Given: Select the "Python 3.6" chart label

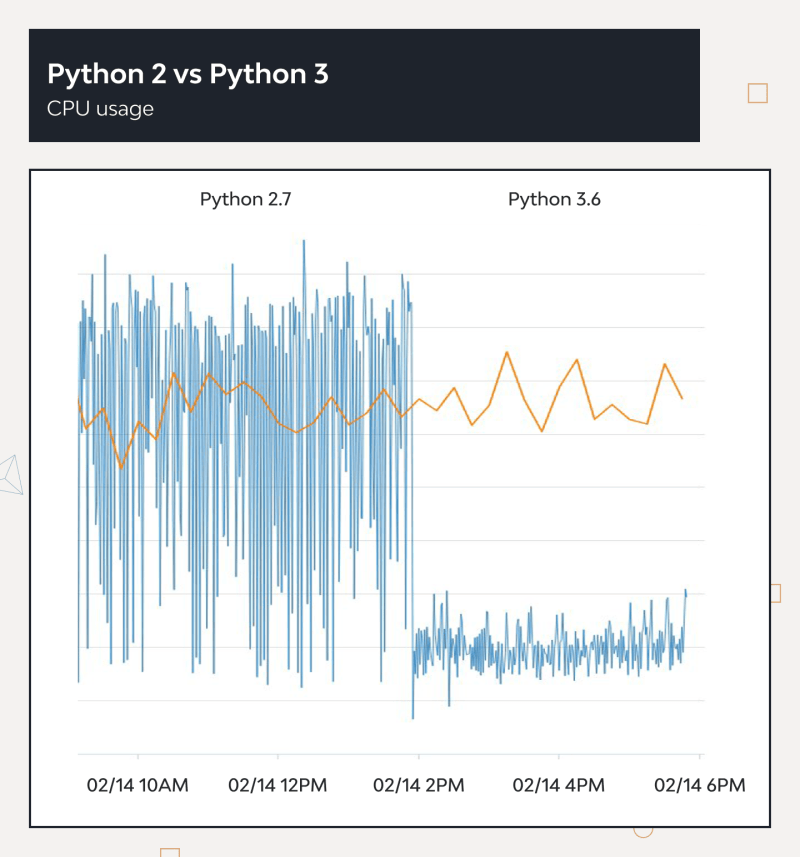Looking at the screenshot, I should click(x=554, y=199).
